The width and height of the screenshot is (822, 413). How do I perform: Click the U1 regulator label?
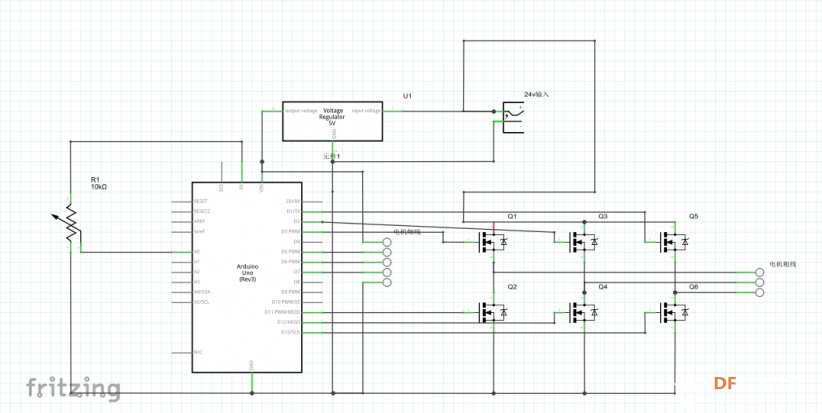pos(407,96)
